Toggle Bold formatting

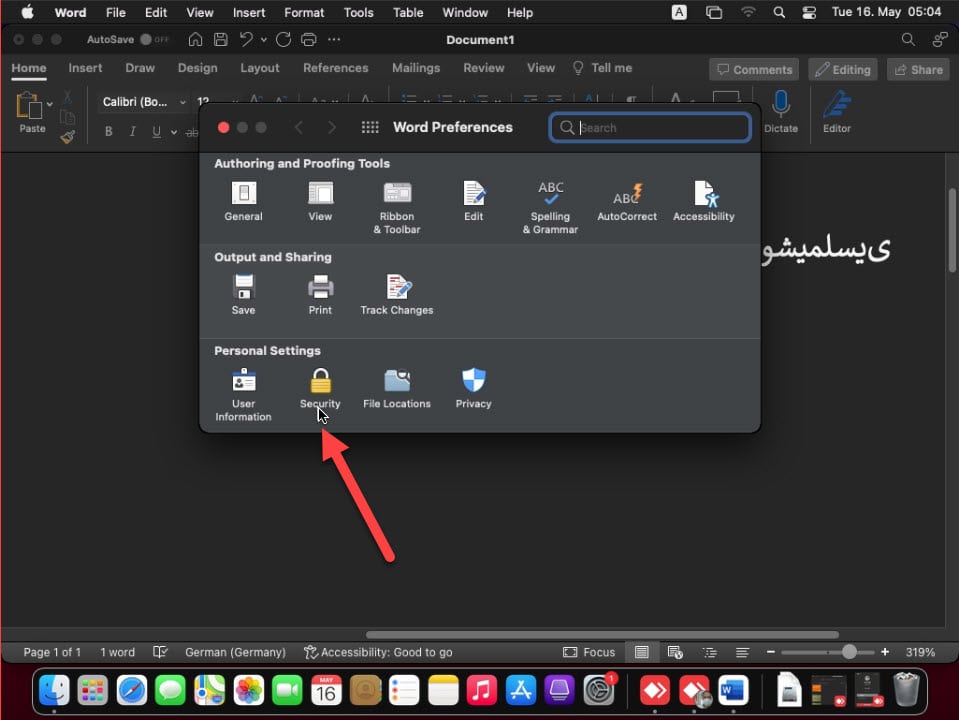coord(108,132)
